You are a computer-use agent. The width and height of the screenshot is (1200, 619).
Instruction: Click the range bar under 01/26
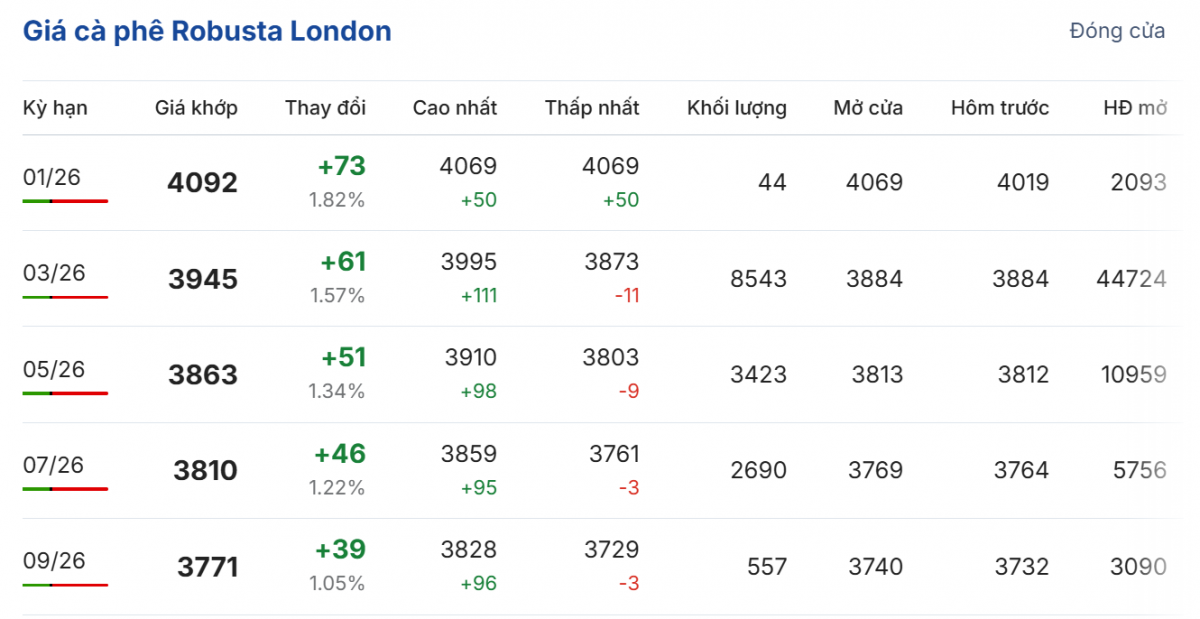tap(65, 201)
